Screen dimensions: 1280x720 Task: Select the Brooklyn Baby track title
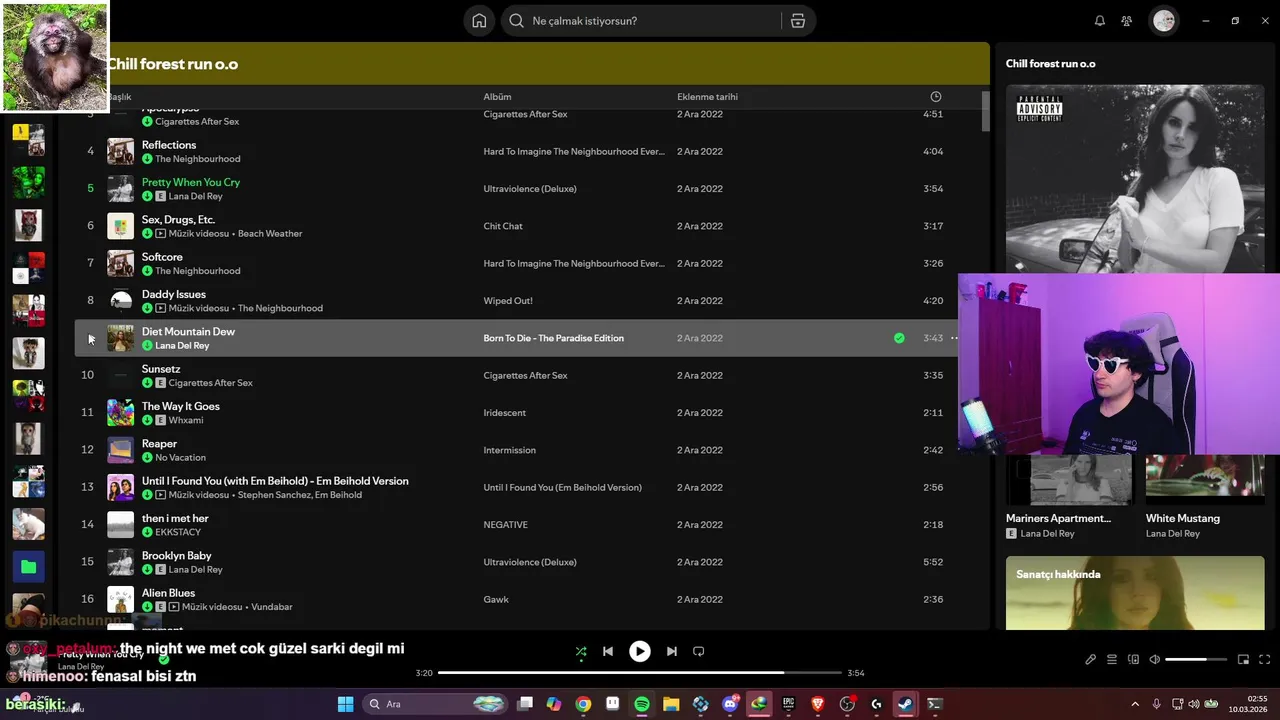(177, 555)
